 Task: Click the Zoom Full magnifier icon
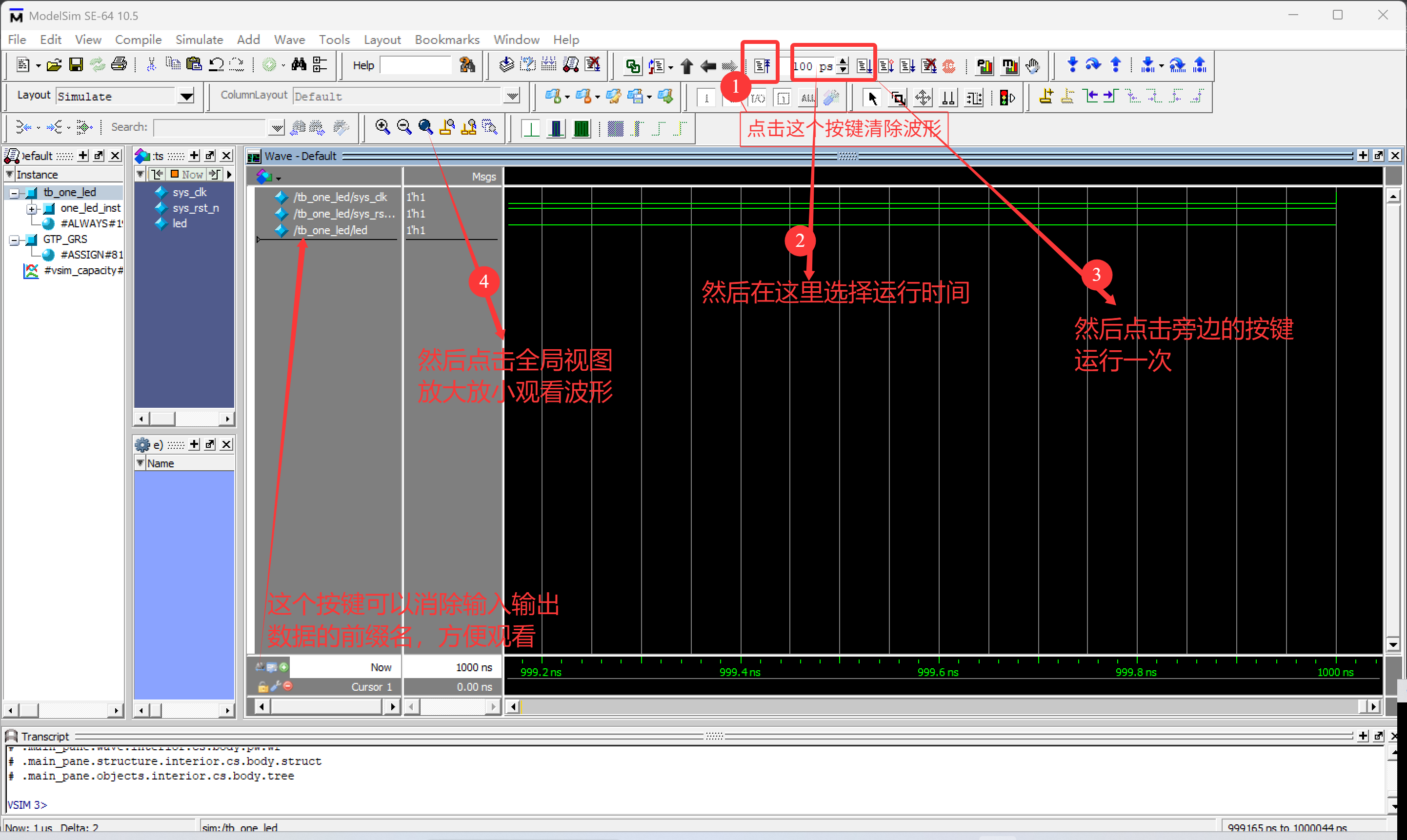click(x=425, y=127)
